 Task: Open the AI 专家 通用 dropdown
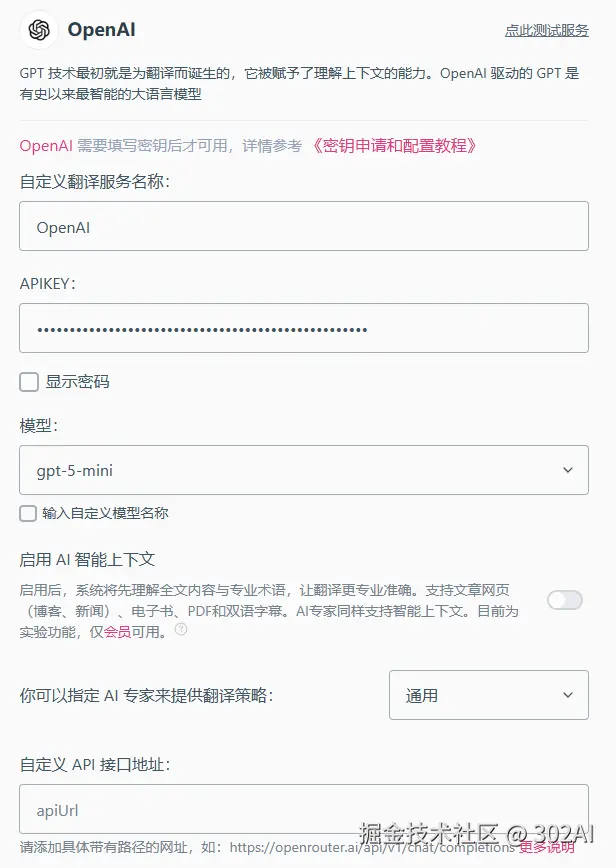pos(488,695)
